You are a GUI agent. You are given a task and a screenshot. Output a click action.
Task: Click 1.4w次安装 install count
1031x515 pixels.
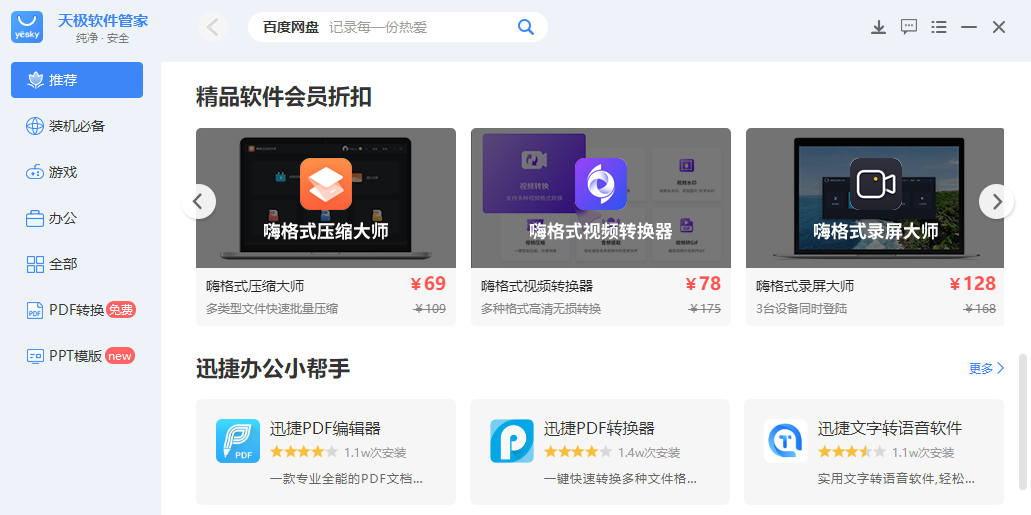click(x=649, y=453)
